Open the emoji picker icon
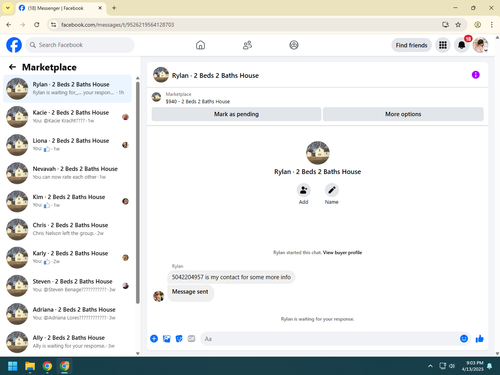 coord(464,339)
